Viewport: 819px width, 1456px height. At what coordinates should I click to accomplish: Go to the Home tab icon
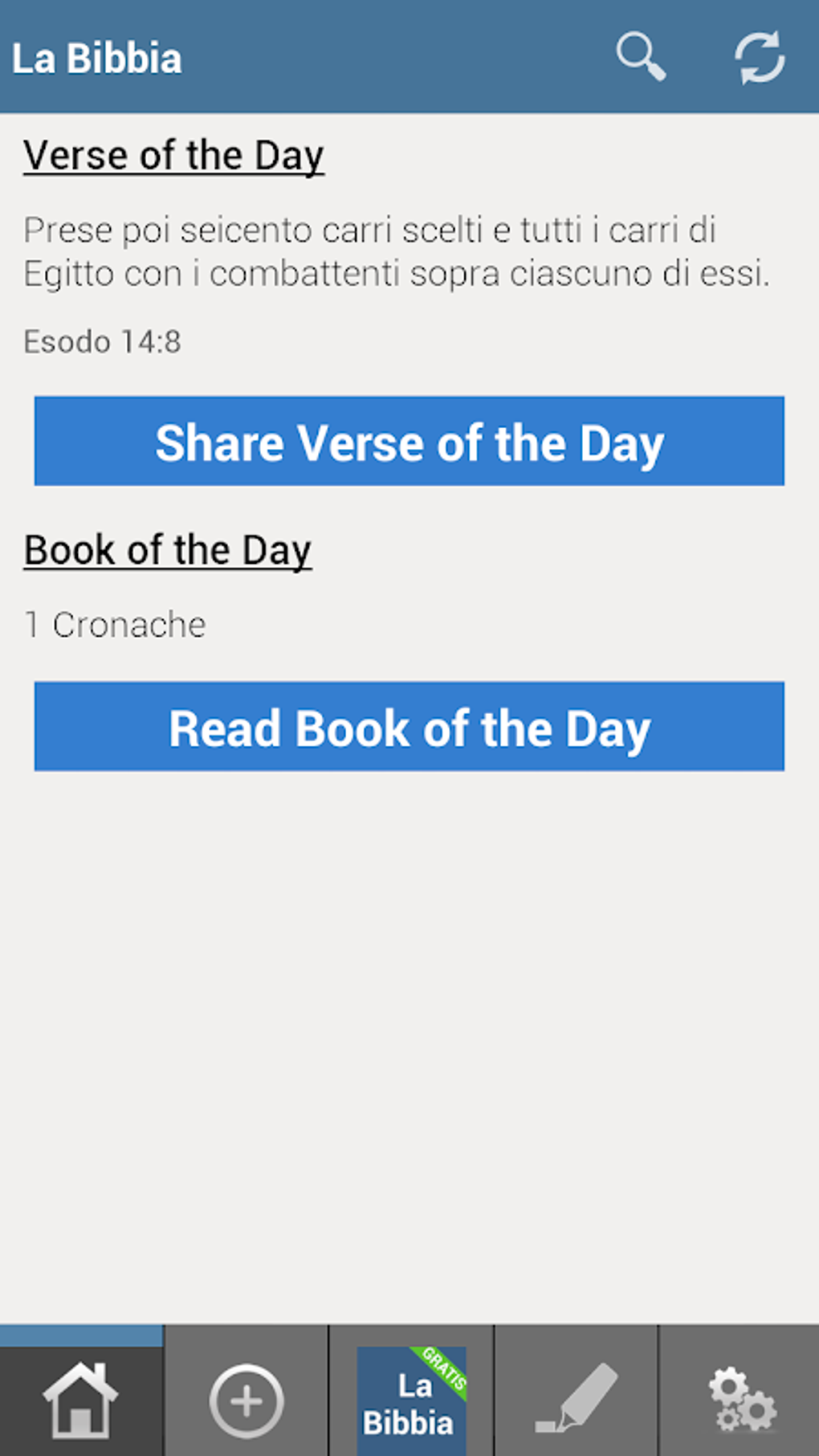(80, 1401)
